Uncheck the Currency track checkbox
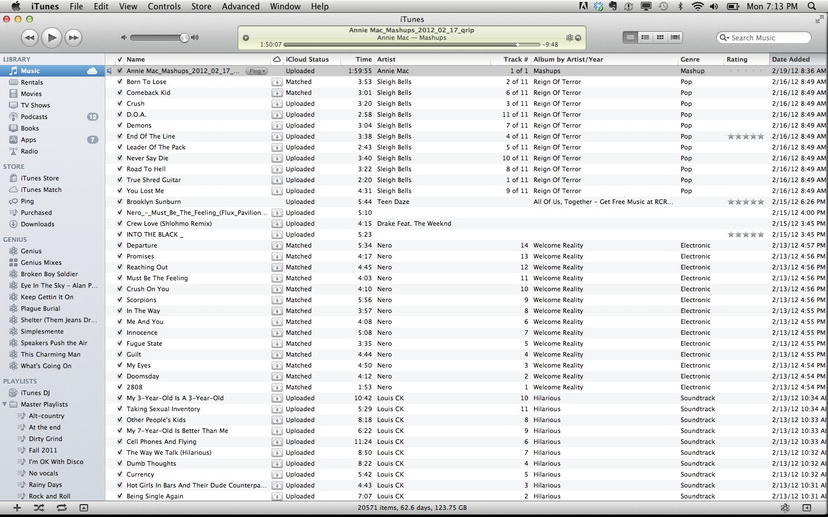The image size is (828, 517). (x=119, y=474)
